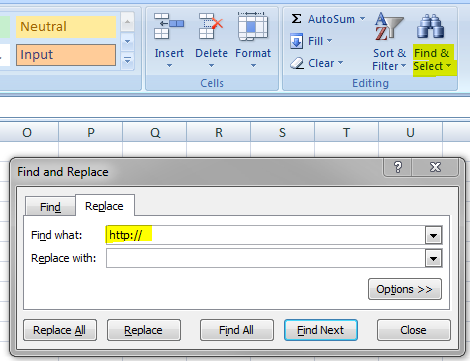Click the Find & Select binoculars icon
470x361 pixels.
click(430, 26)
